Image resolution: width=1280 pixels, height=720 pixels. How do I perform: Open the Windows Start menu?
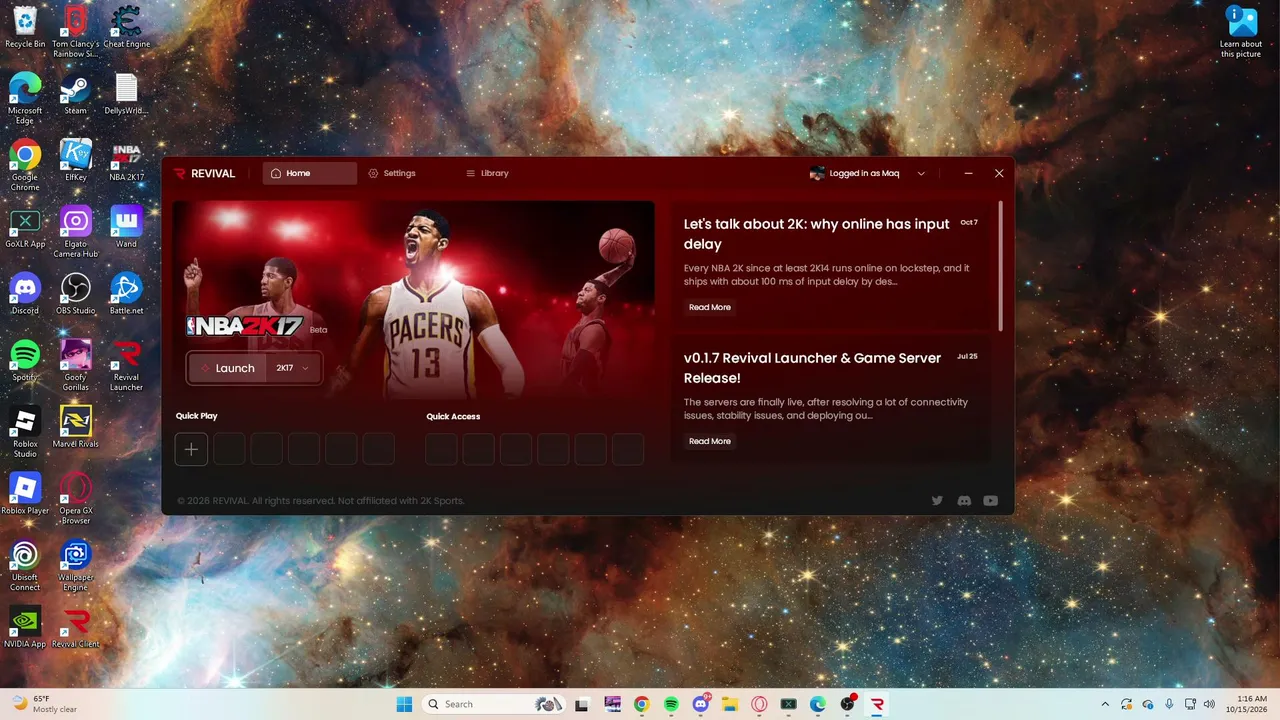(x=404, y=704)
